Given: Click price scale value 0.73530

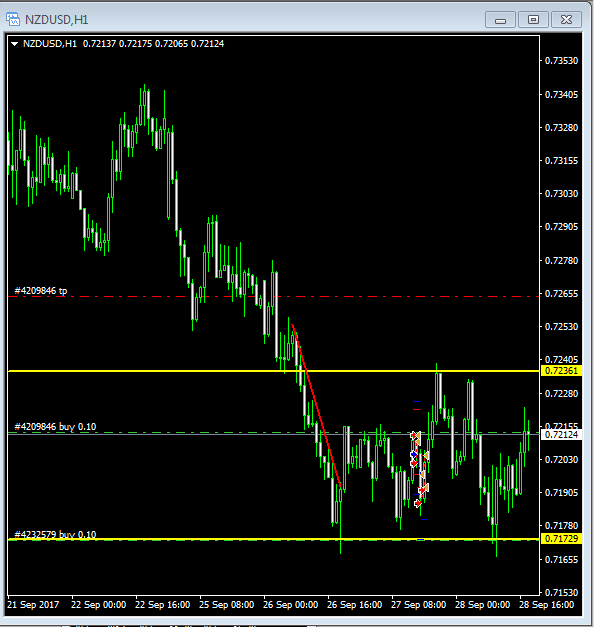Looking at the screenshot, I should click(562, 61).
